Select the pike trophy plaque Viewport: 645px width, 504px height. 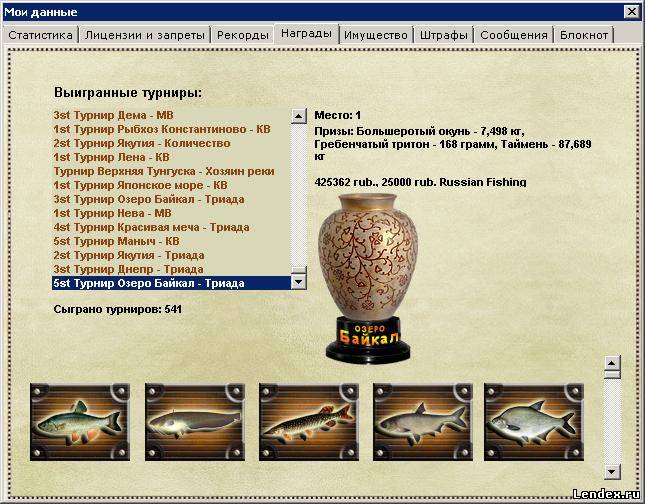(x=309, y=422)
